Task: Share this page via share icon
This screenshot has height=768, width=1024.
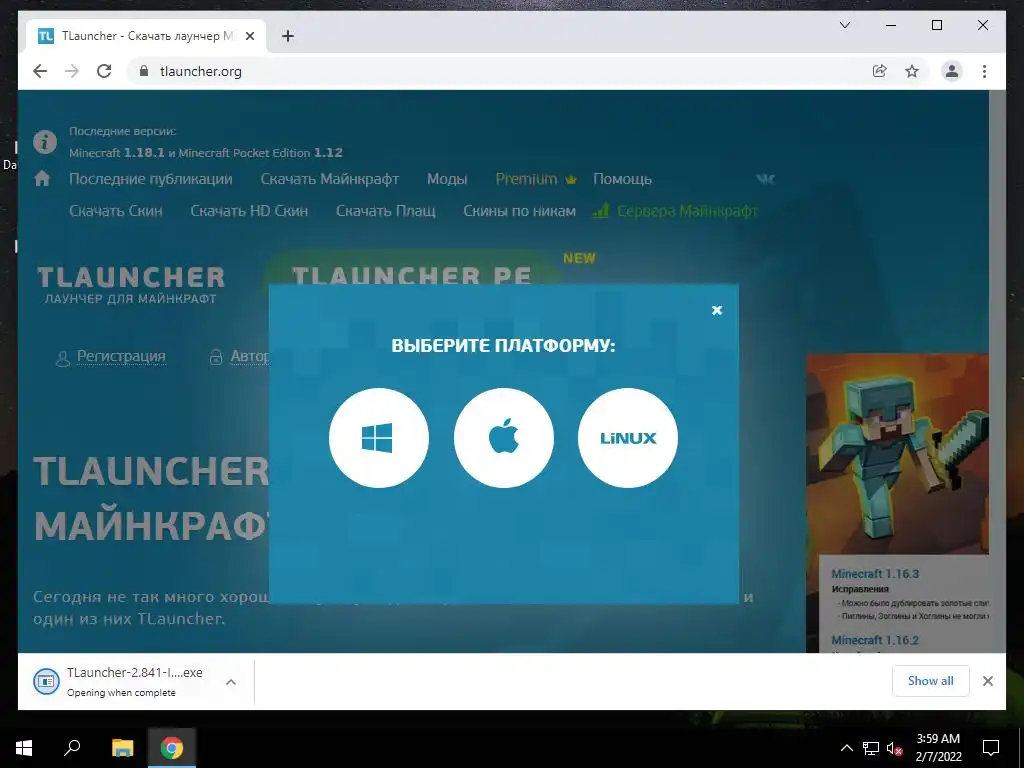Action: pyautogui.click(x=880, y=71)
